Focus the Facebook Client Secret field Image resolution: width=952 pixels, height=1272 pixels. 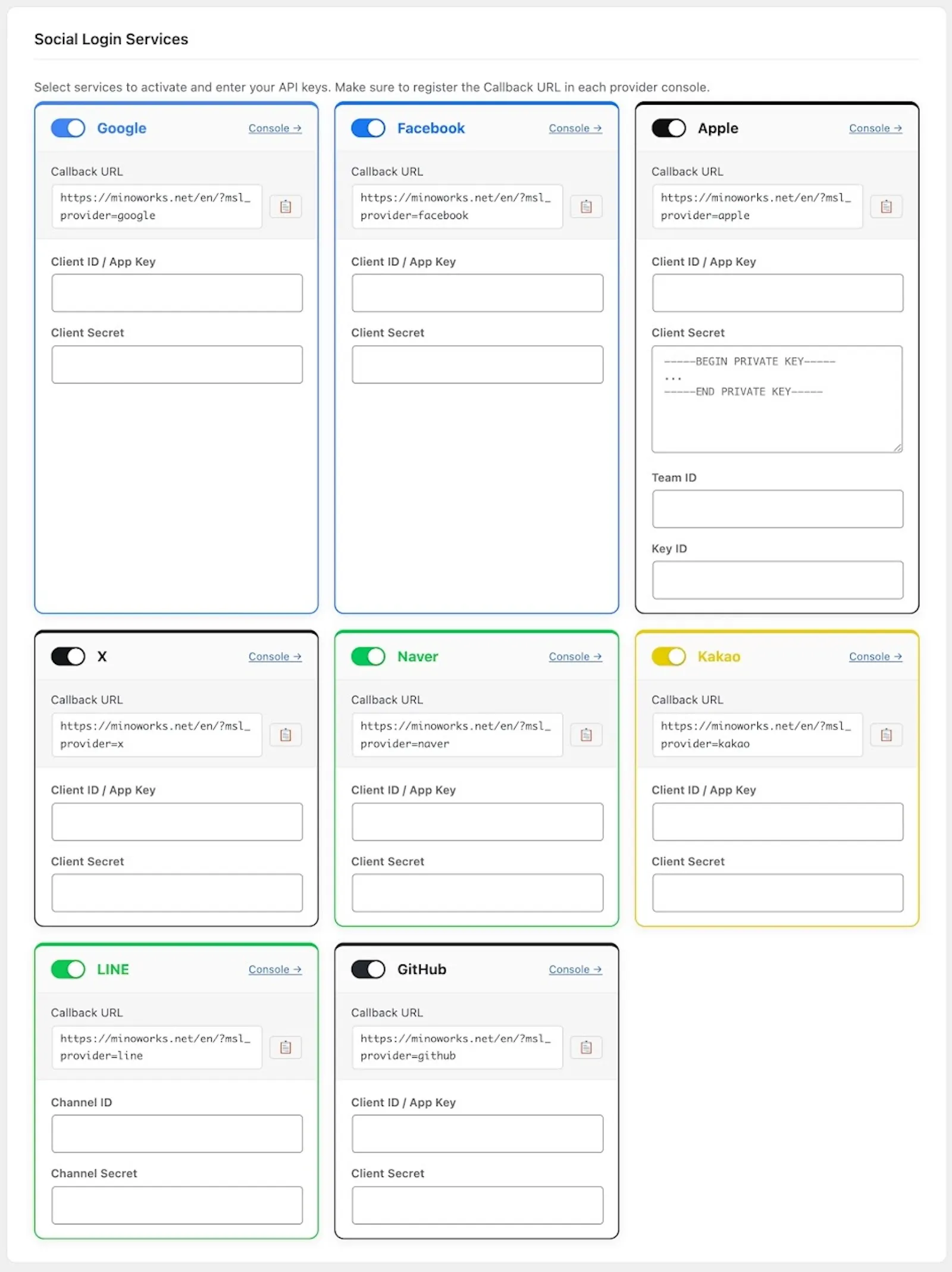tap(477, 364)
